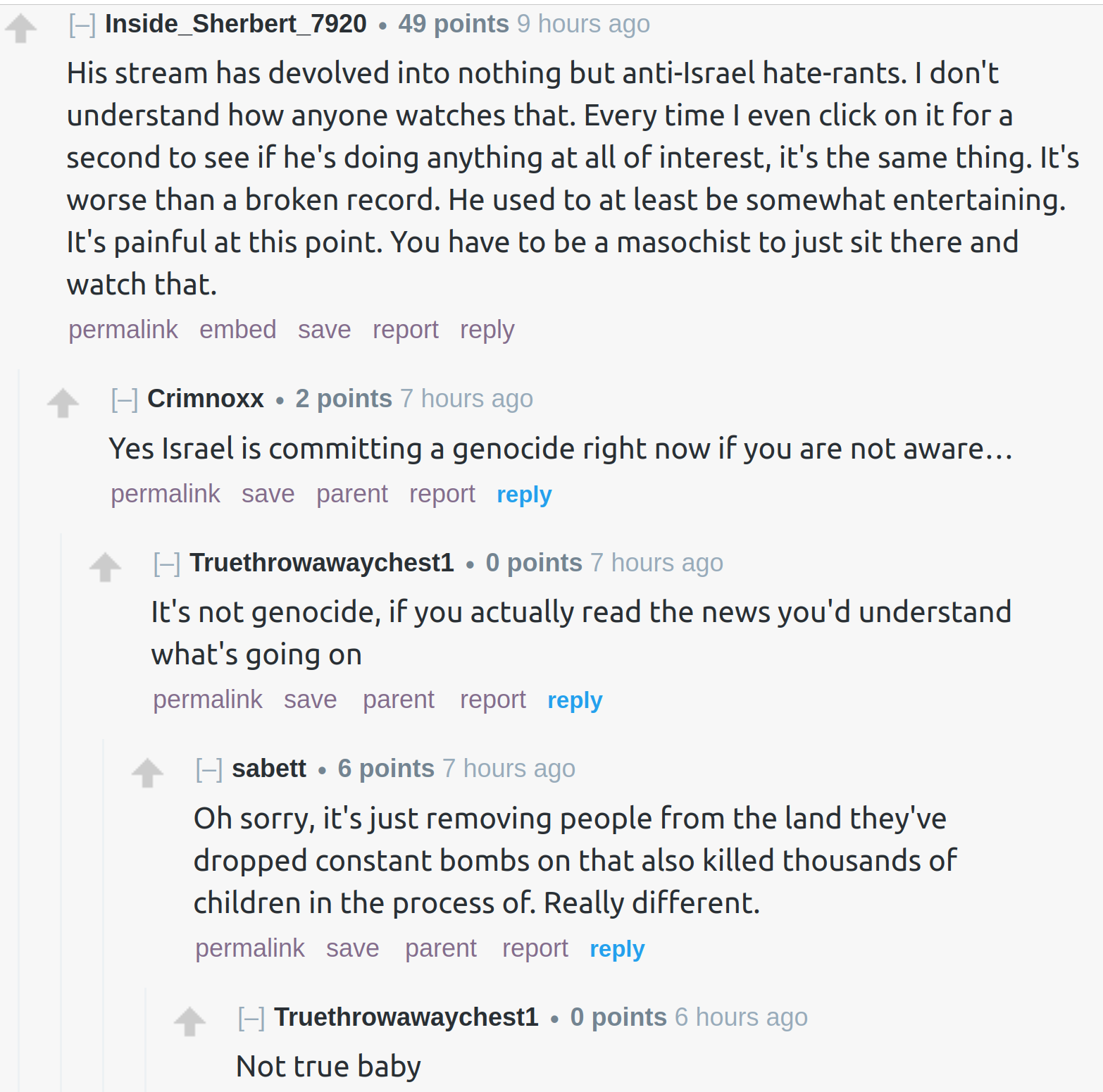Report Truethrowawaychest1's 'It's not genocide' comment
This screenshot has width=1103, height=1092.
[x=493, y=700]
